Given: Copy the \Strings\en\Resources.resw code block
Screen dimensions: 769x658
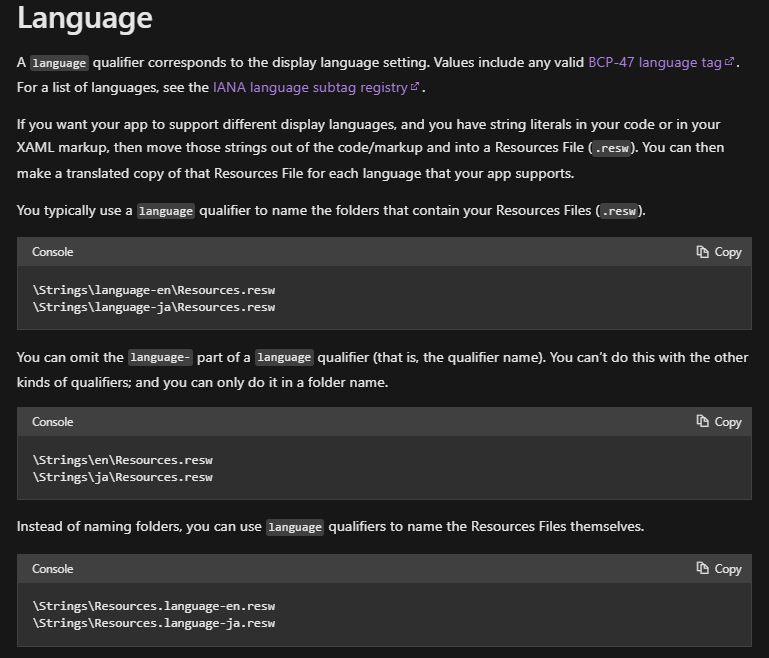Looking at the screenshot, I should [x=719, y=422].
